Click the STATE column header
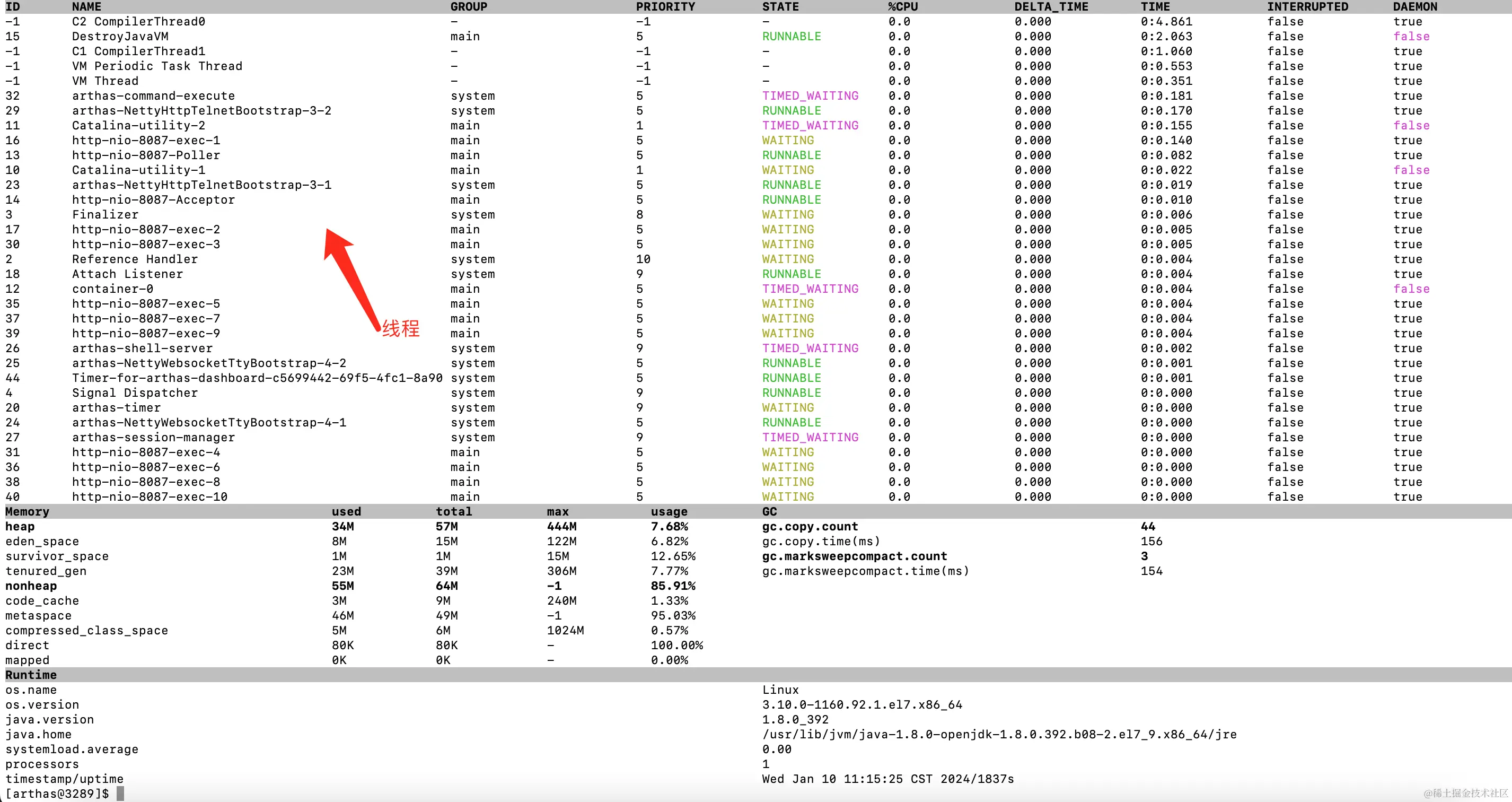Screen dimensions: 1512x802 pyautogui.click(x=780, y=6)
